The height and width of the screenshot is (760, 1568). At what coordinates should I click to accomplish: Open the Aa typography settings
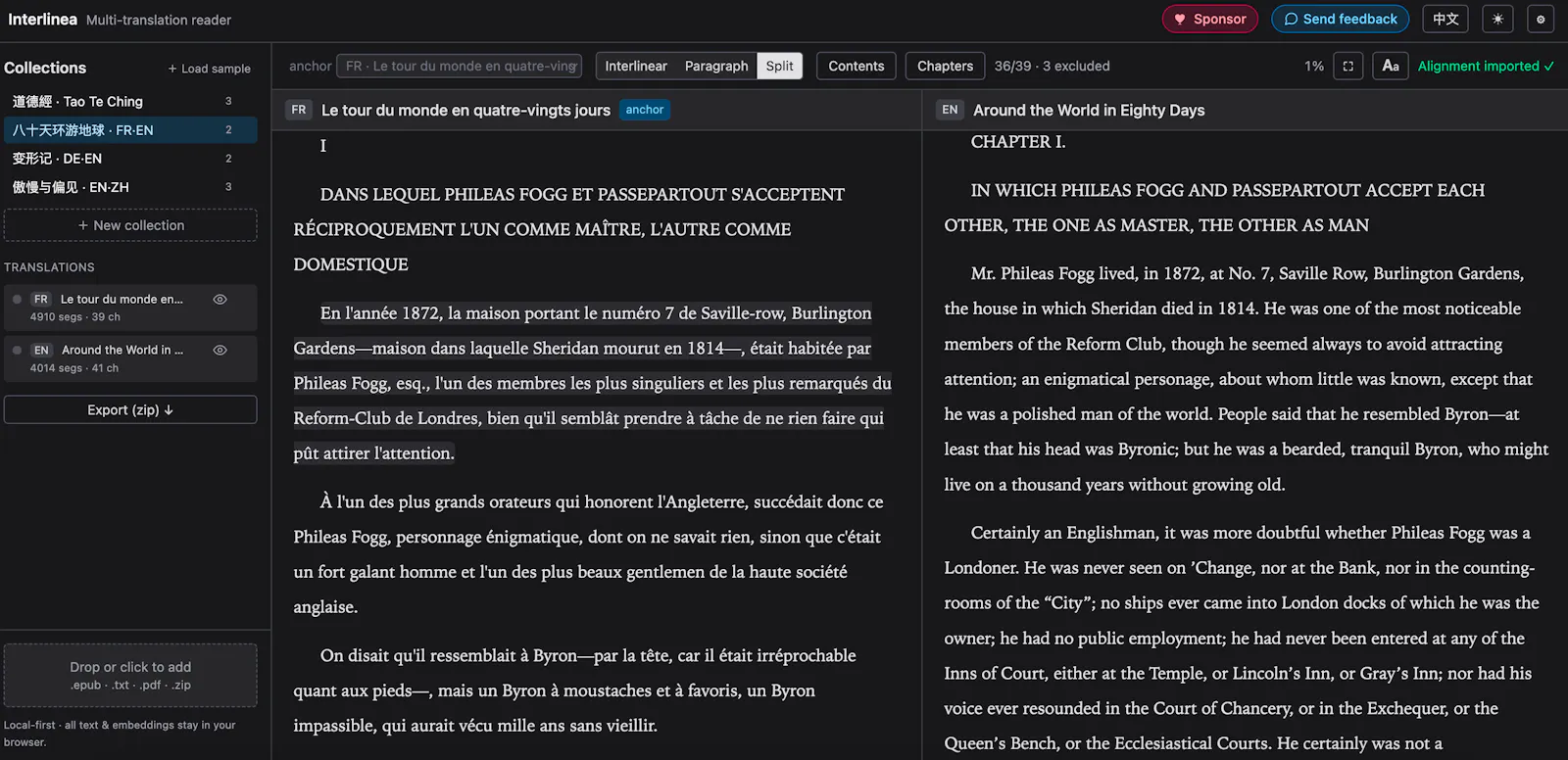(1391, 67)
